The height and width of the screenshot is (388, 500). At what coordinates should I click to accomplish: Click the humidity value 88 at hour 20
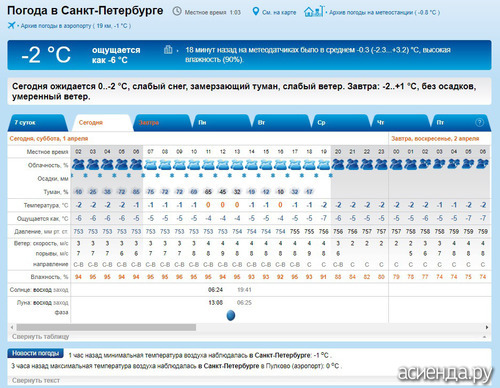coord(338,277)
